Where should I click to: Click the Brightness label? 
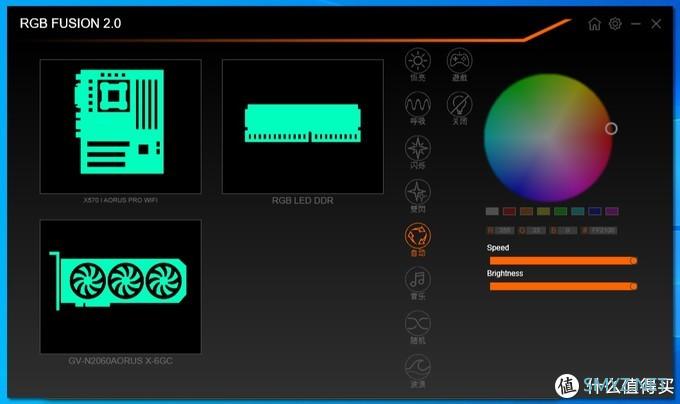(x=505, y=273)
